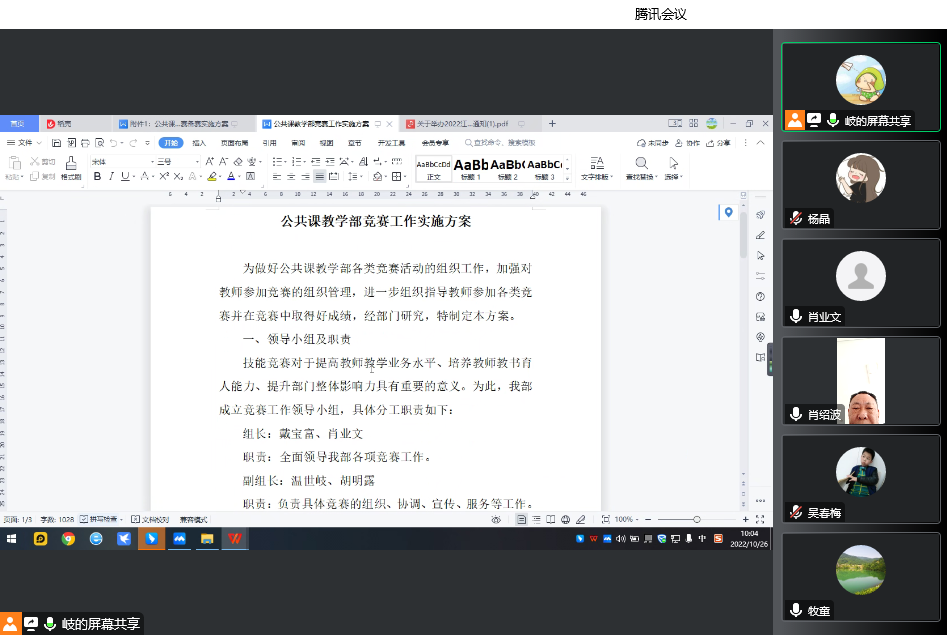This screenshot has width=947, height=635.
Task: Open the font size dropdown
Action: click(166, 161)
